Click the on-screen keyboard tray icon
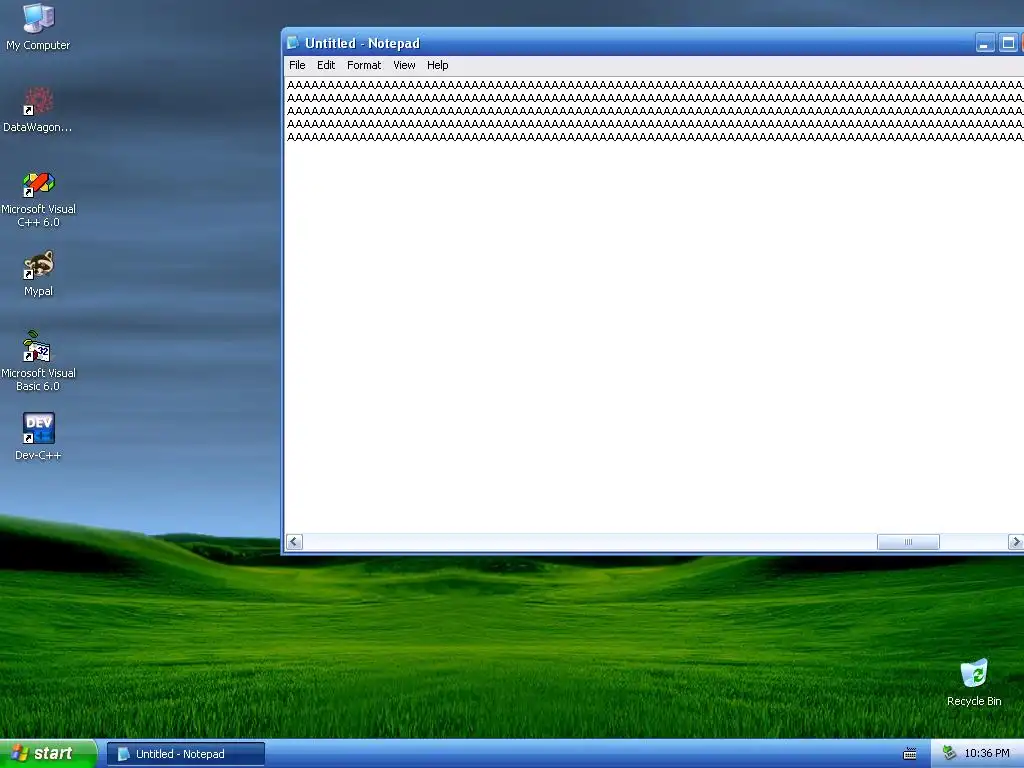This screenshot has height=768, width=1024. point(910,754)
